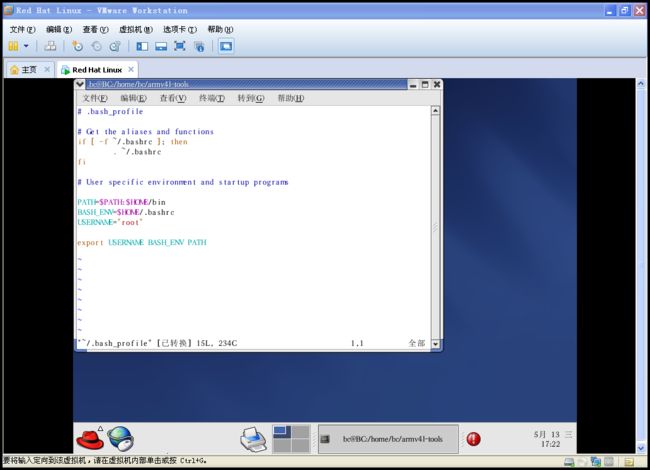Viewport: 650px width, 470px height.
Task: Click the red update alert icon
Action: point(473,439)
